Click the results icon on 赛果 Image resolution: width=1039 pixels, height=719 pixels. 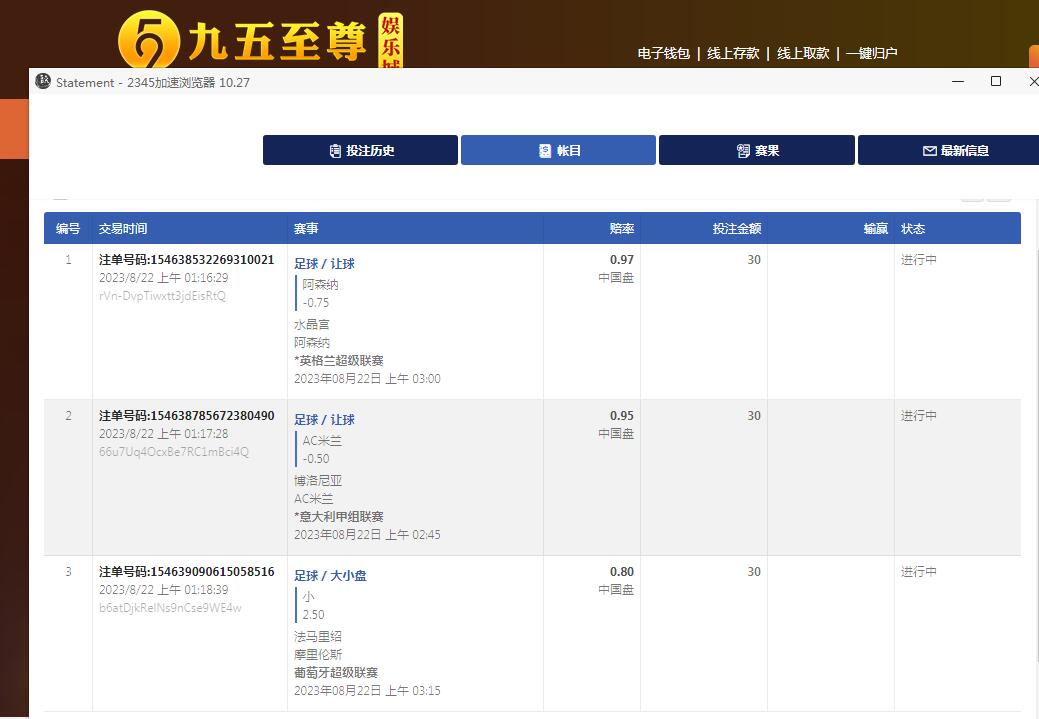point(743,151)
